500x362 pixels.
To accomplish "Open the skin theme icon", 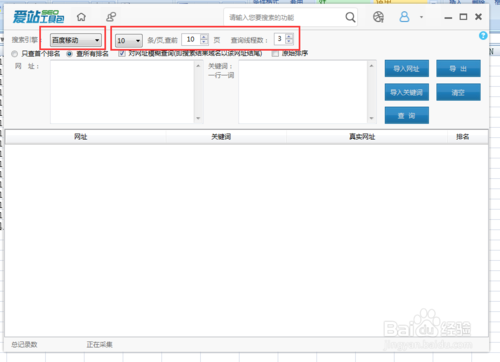I will click(x=378, y=17).
